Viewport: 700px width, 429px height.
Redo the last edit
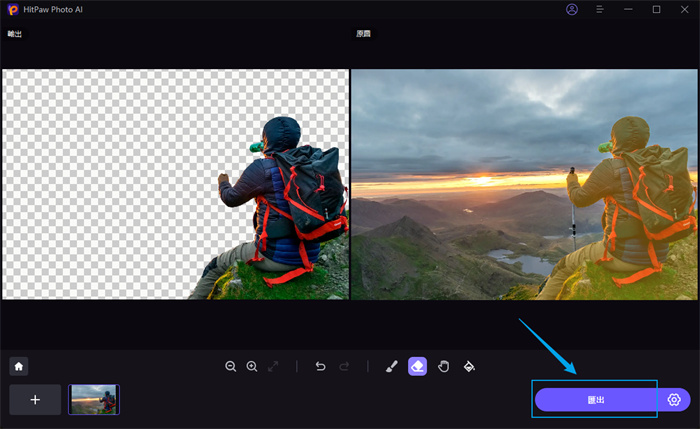coord(342,367)
